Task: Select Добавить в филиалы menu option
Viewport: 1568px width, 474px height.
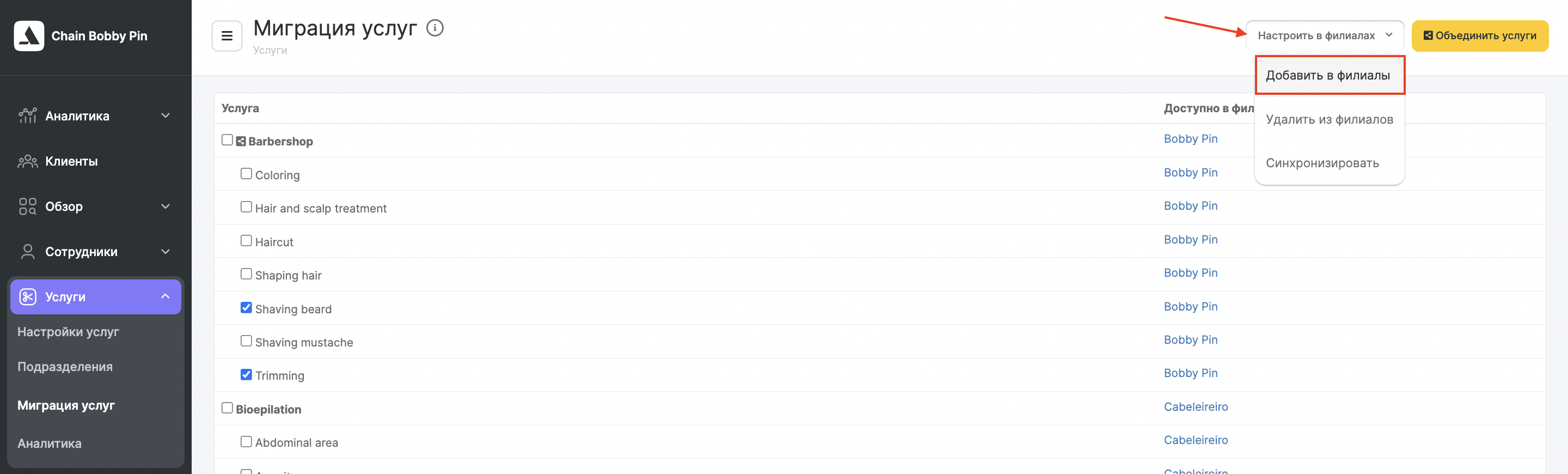Action: [1330, 76]
